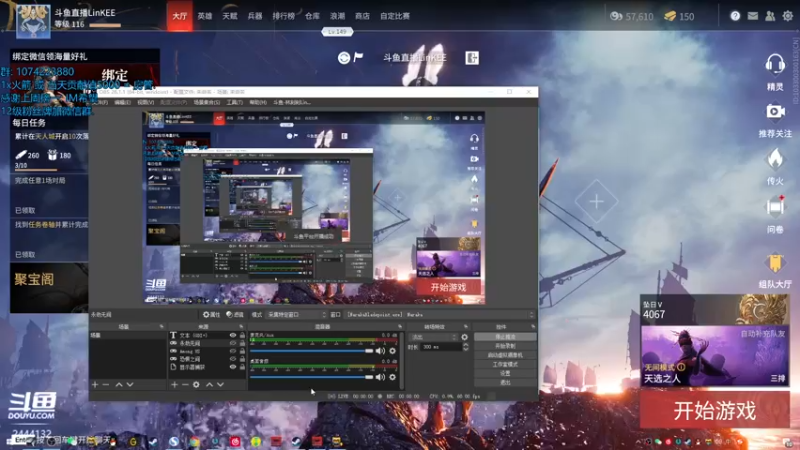Open the 天赋 talents tab
Image resolution: width=800 pixels, height=450 pixels.
230,16
